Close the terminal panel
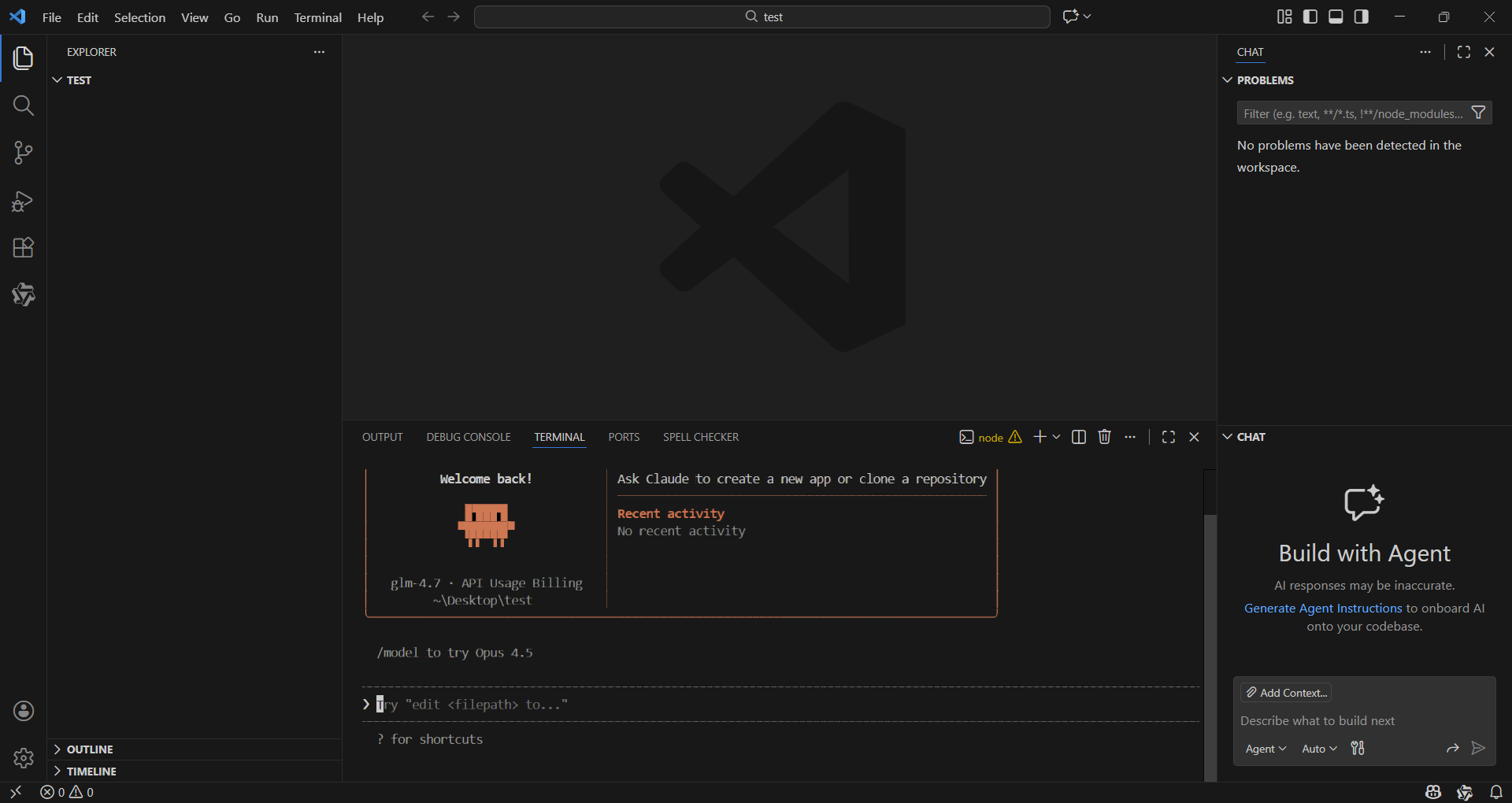 (1194, 437)
